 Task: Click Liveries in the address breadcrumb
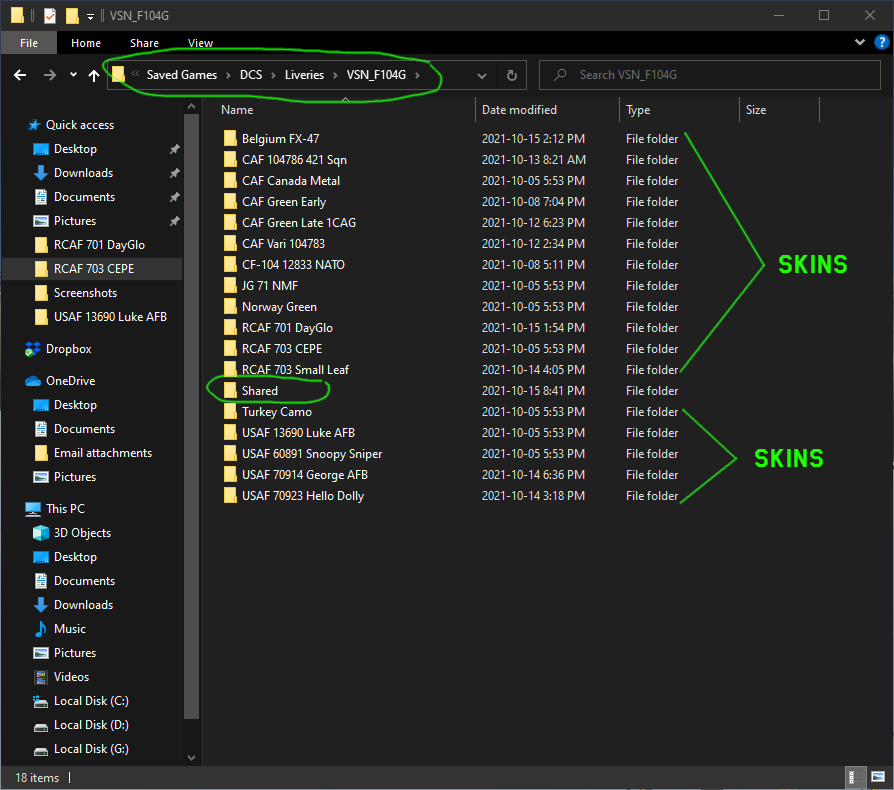pos(304,75)
